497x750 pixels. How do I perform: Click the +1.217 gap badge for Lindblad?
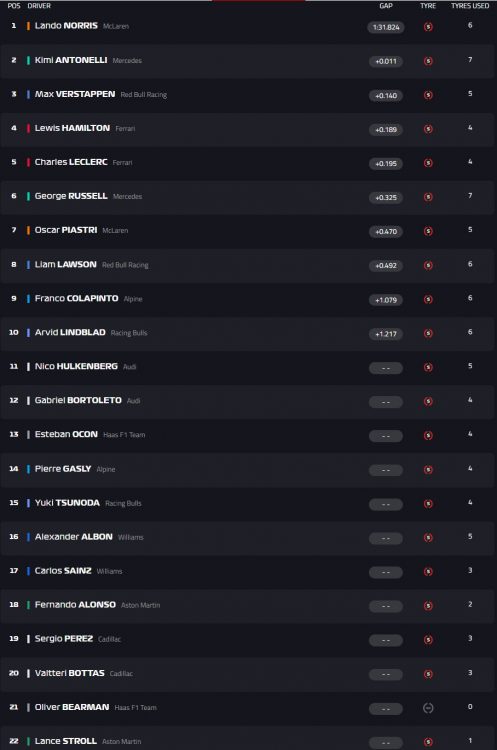pos(386,334)
